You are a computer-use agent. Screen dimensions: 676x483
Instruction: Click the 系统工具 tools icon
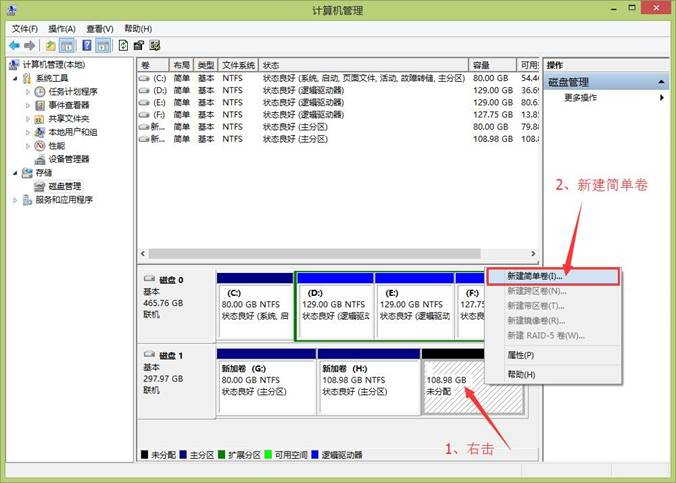27,78
